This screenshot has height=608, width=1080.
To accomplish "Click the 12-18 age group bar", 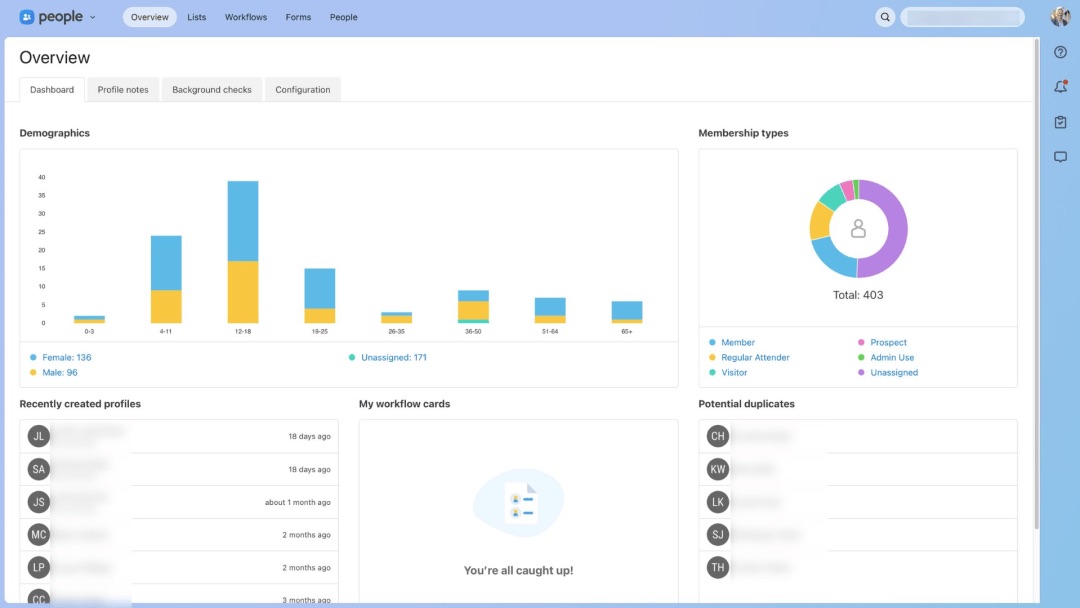I will click(243, 252).
